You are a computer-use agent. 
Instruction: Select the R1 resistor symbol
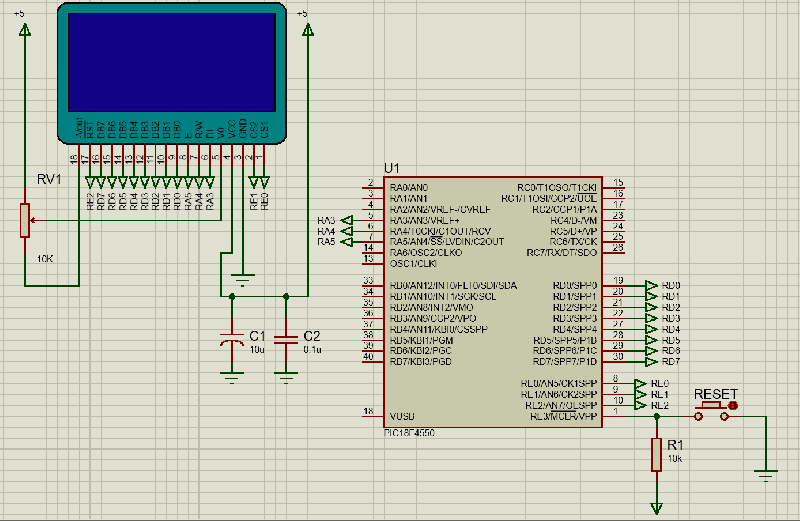click(657, 454)
